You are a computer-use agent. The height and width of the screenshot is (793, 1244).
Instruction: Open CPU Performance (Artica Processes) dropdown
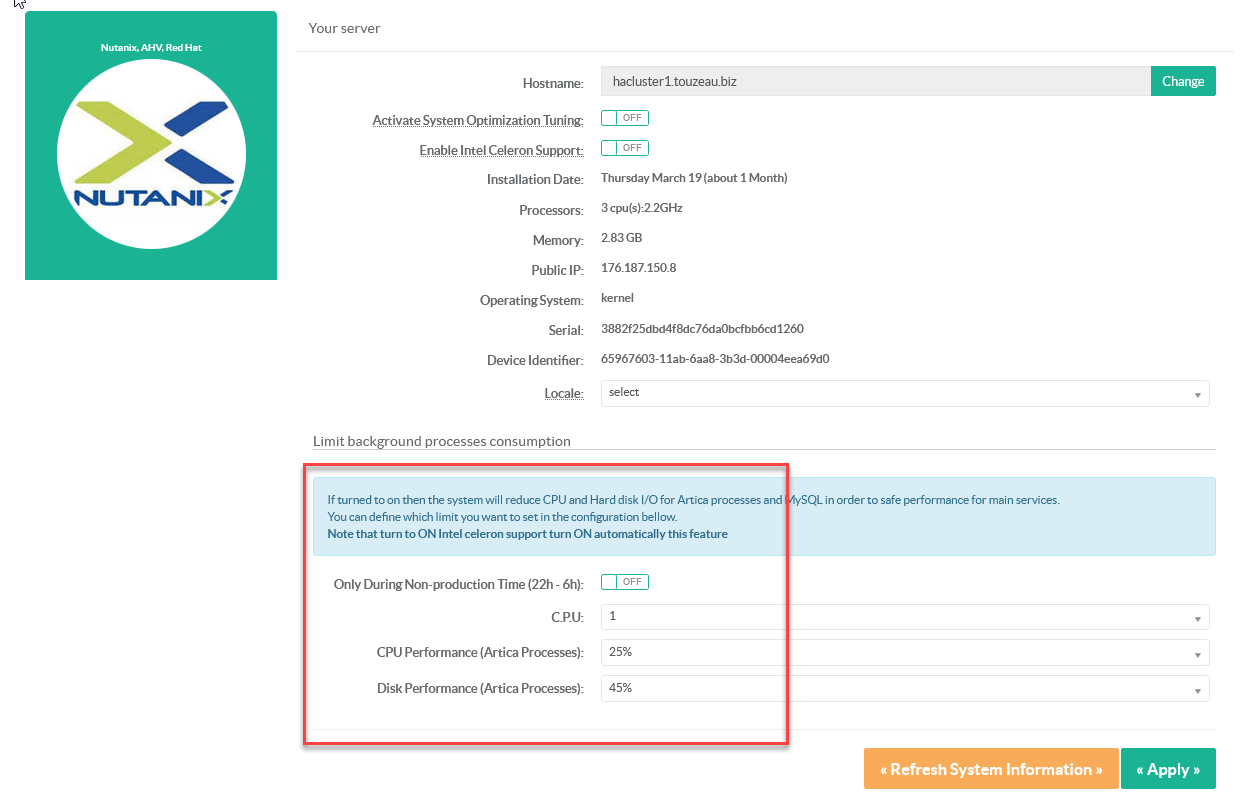904,653
